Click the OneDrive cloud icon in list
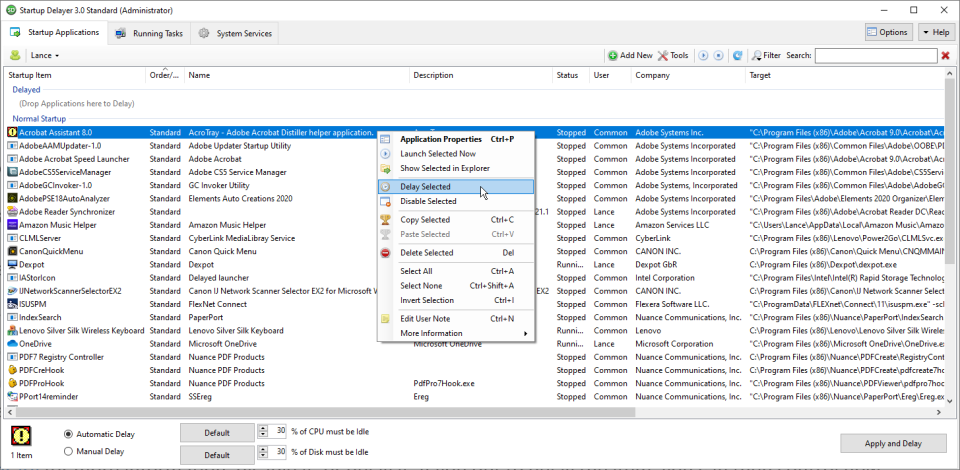Viewport: 960px width, 470px height. tap(12, 344)
